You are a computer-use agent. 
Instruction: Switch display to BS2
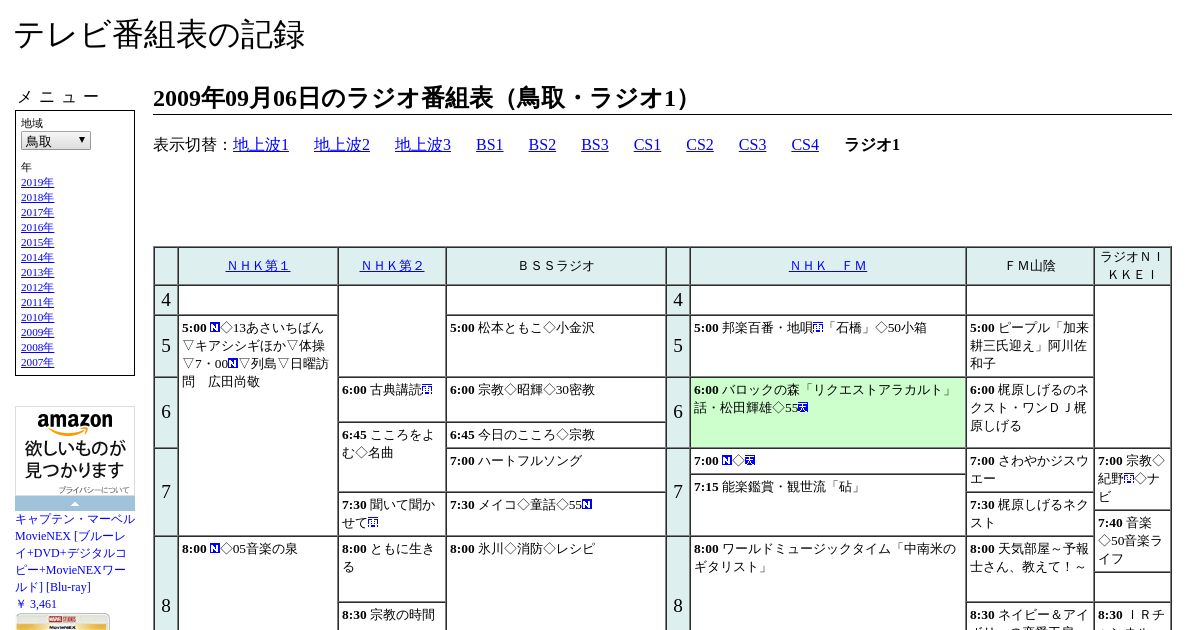tap(542, 145)
